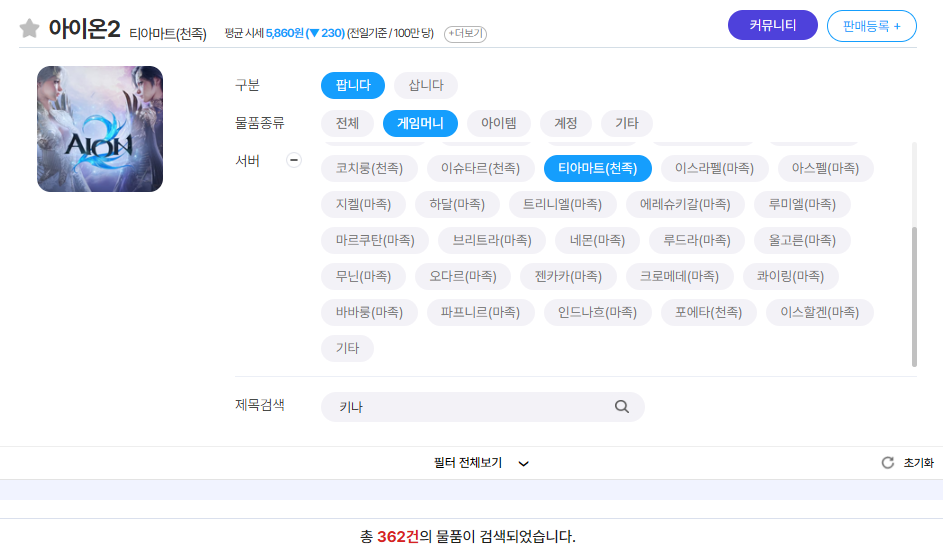Click the favorite star icon next to 아이온2
Image resolution: width=943 pixels, height=552 pixels.
(29, 28)
